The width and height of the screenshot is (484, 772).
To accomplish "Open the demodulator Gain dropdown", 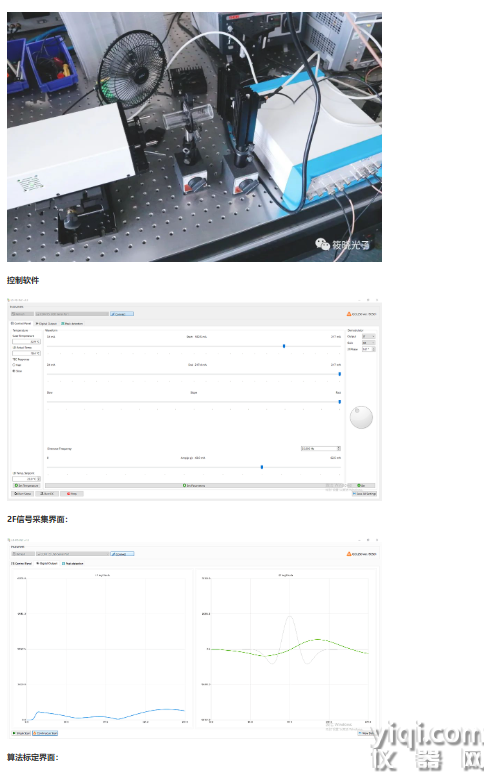I will click(x=369, y=343).
